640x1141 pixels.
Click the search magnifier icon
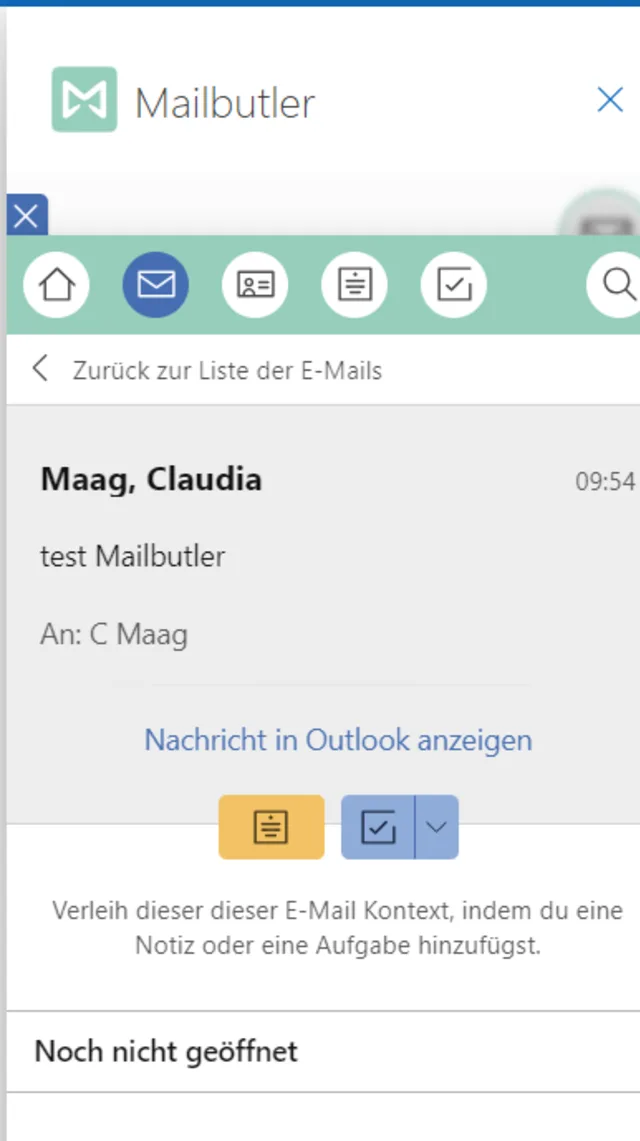[618, 285]
